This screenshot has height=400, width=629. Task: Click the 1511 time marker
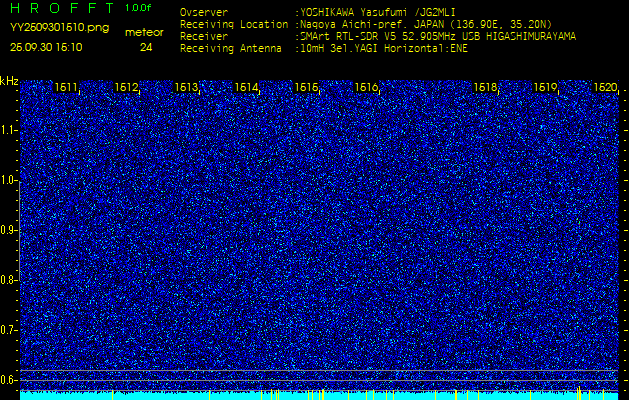point(67,88)
